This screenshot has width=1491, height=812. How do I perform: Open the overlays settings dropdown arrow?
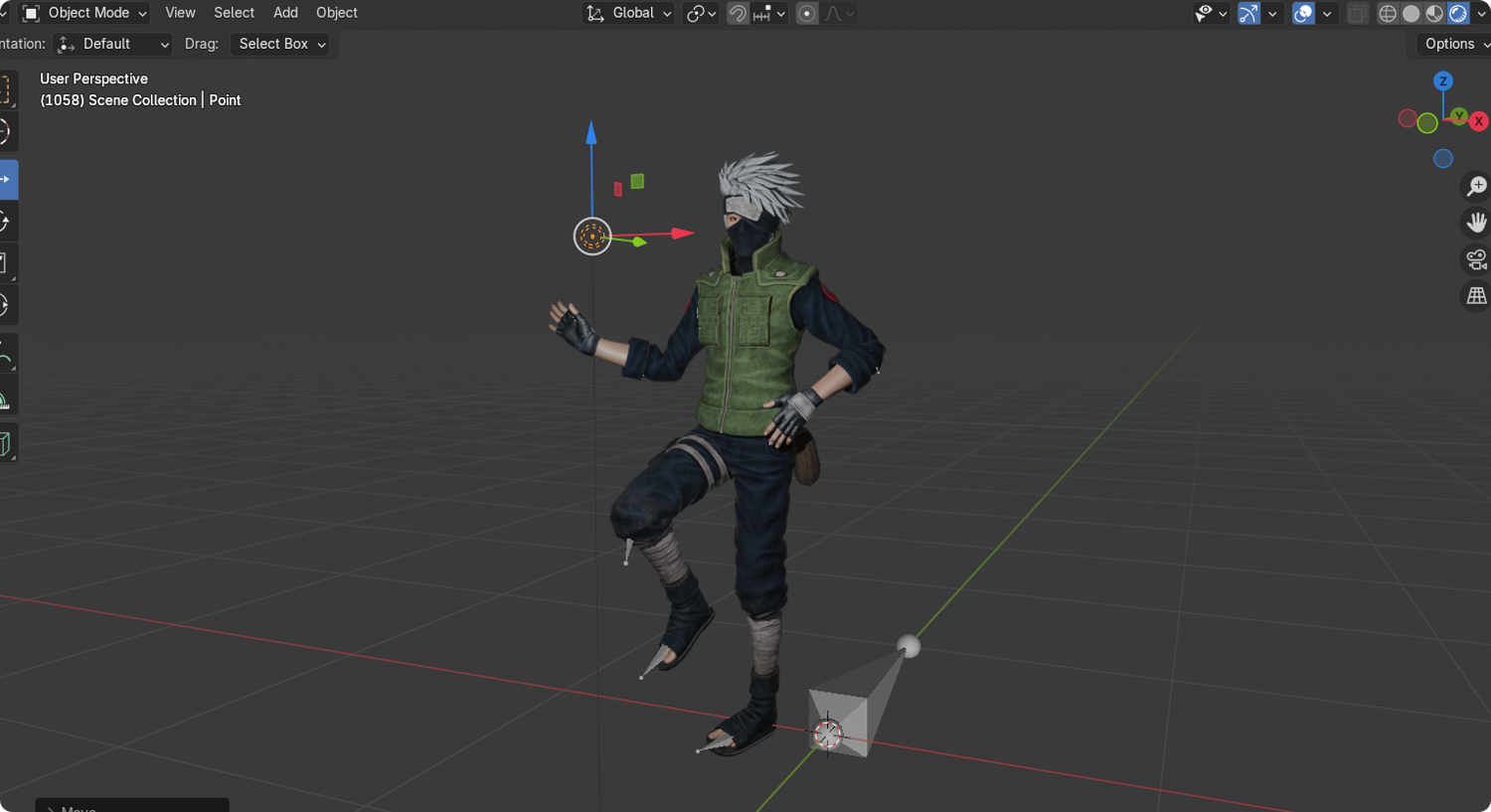coord(1326,14)
